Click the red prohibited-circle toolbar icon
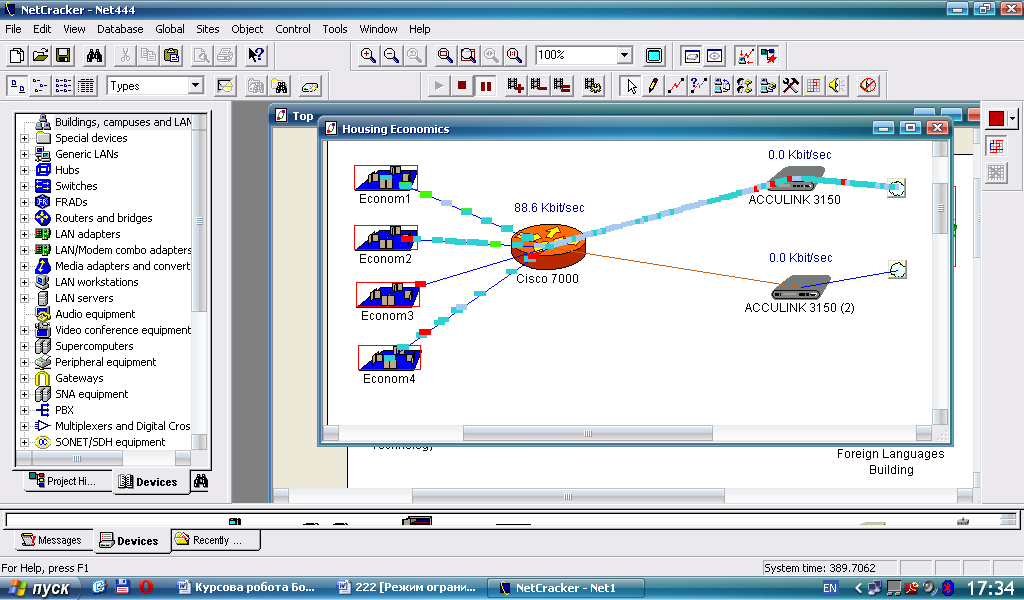Screen dimensions: 1024x600 [x=868, y=86]
